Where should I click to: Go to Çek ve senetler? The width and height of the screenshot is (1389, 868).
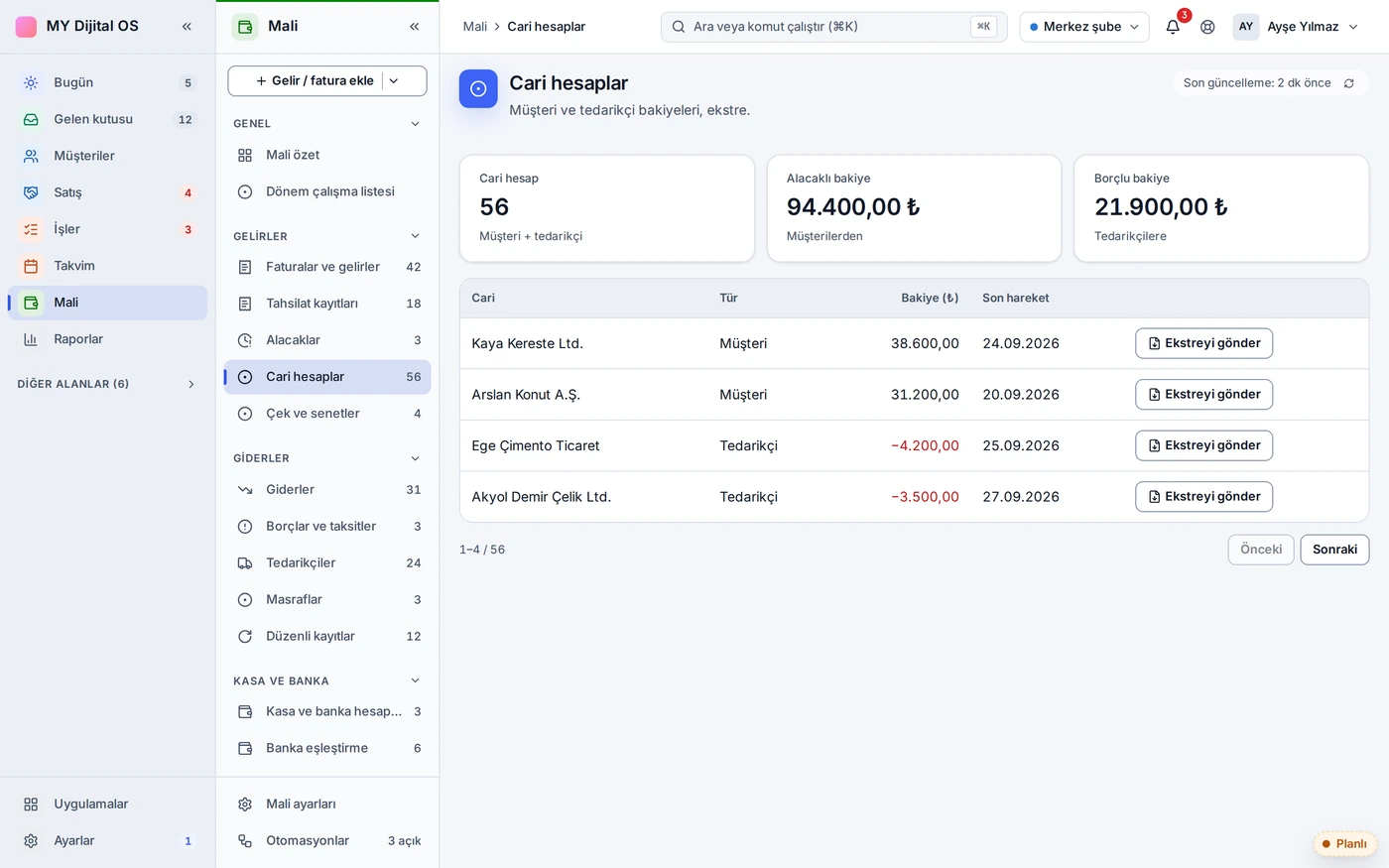tap(327, 414)
